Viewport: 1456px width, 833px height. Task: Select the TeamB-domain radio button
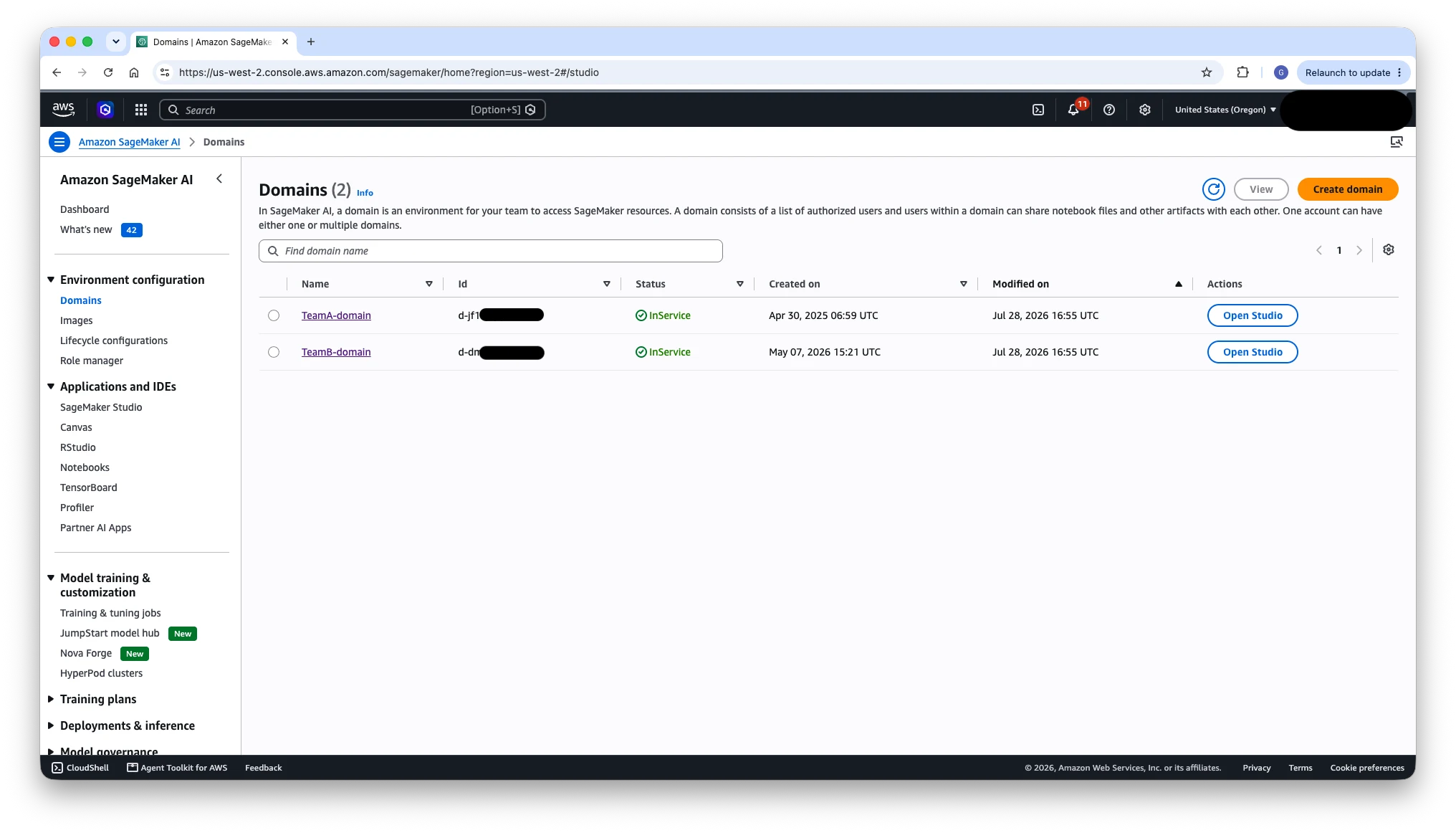tap(274, 352)
